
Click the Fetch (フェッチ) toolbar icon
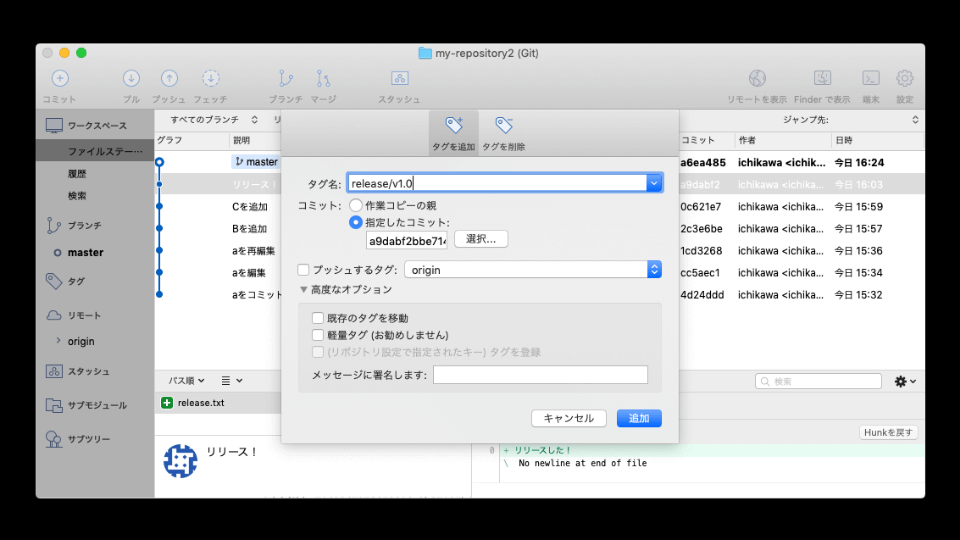[x=211, y=78]
